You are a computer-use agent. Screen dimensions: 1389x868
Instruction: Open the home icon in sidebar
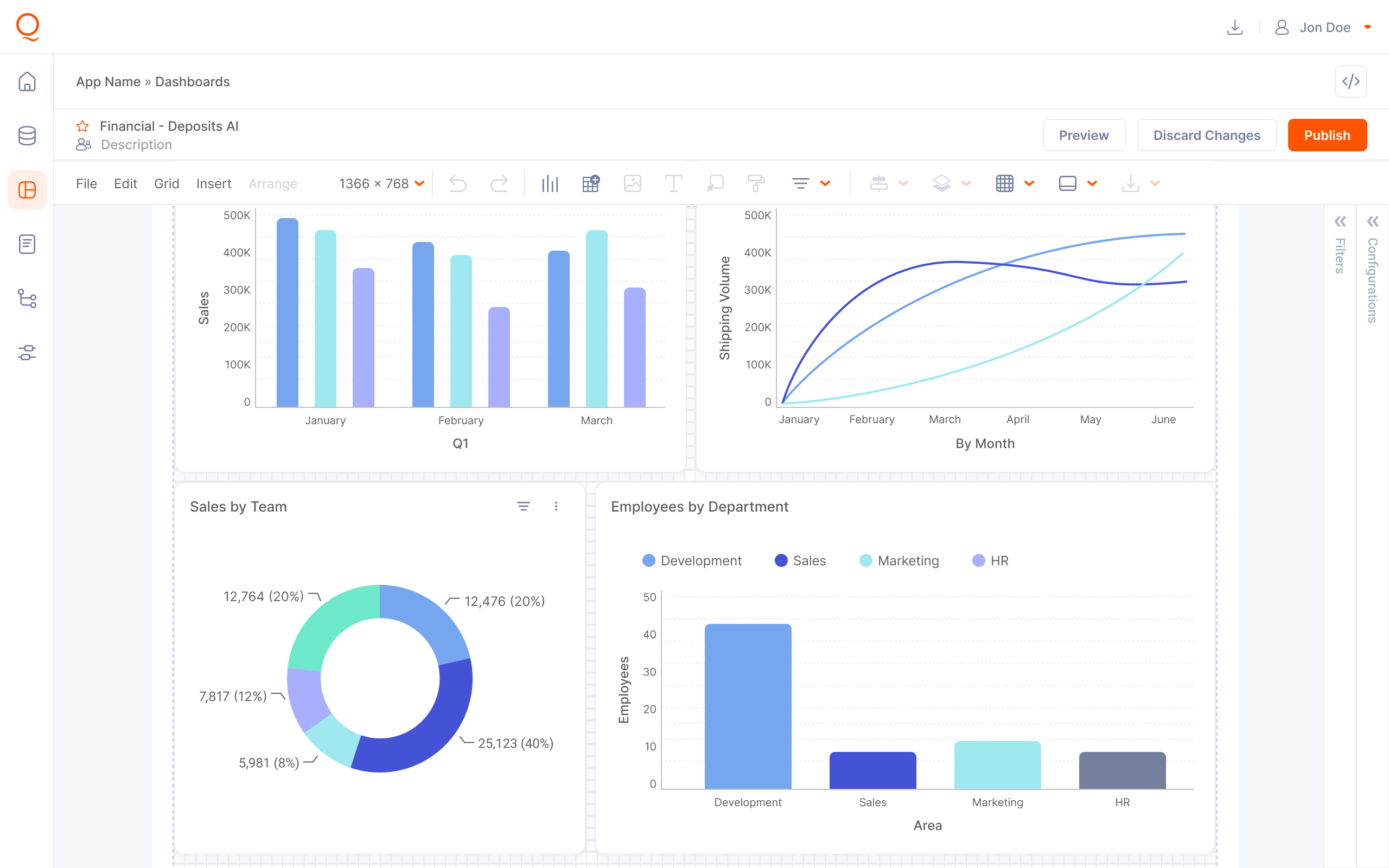[x=27, y=81]
